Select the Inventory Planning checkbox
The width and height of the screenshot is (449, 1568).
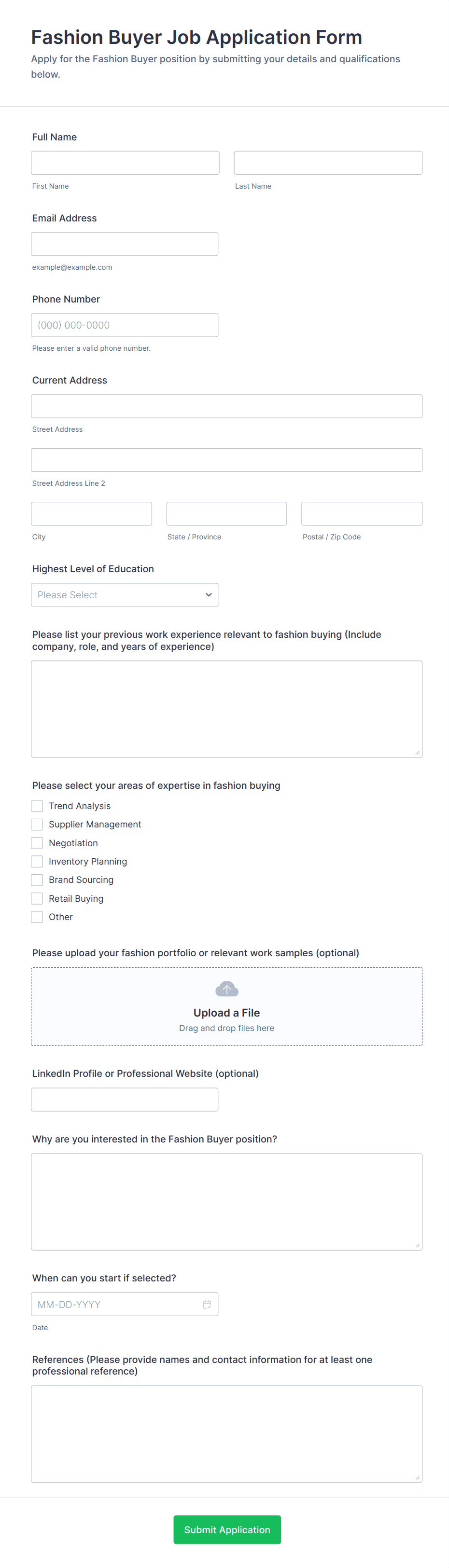[37, 861]
